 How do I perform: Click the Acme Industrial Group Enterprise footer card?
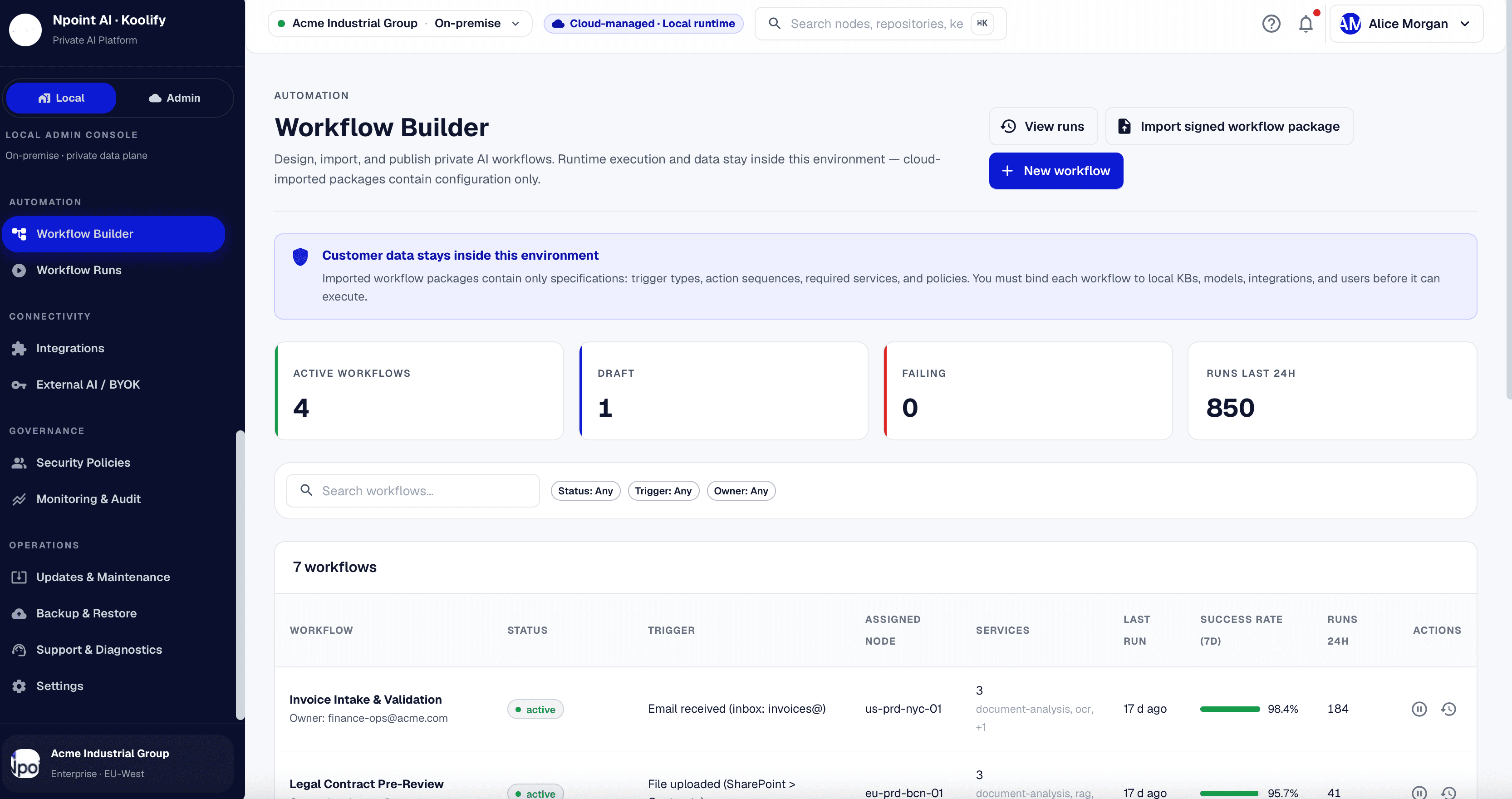pos(118,764)
